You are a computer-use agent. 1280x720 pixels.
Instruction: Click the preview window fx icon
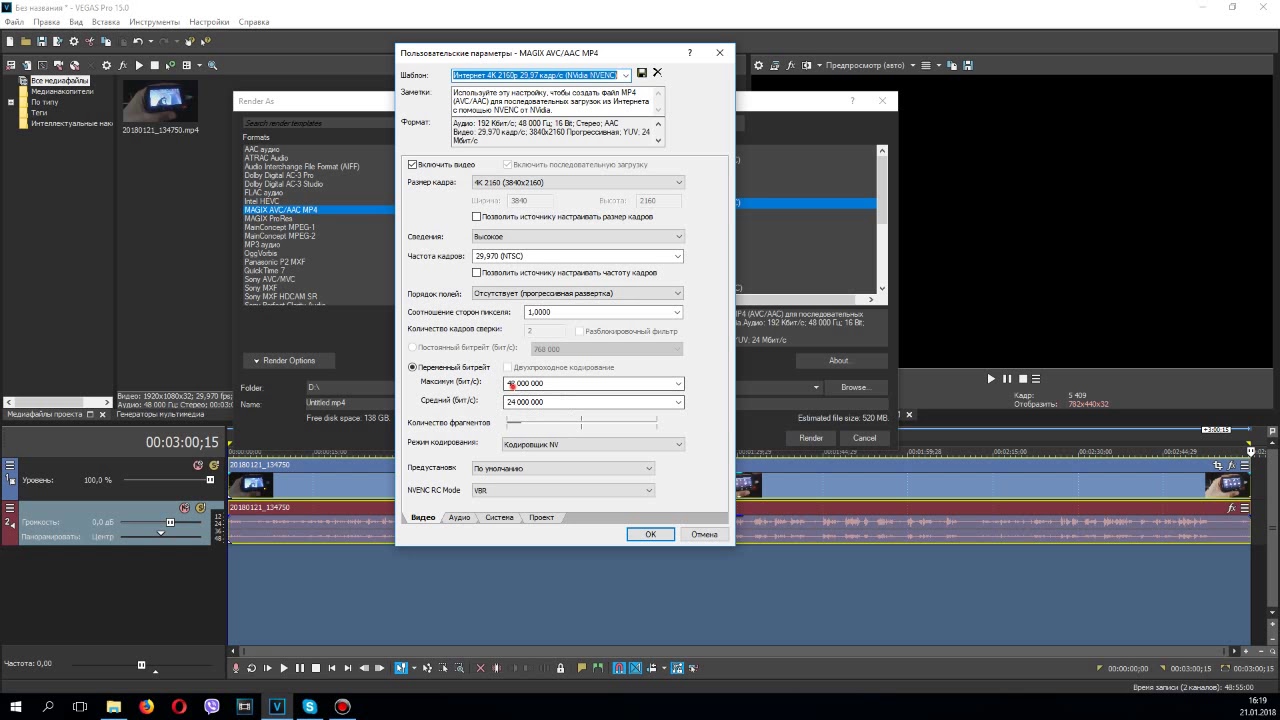pos(790,65)
